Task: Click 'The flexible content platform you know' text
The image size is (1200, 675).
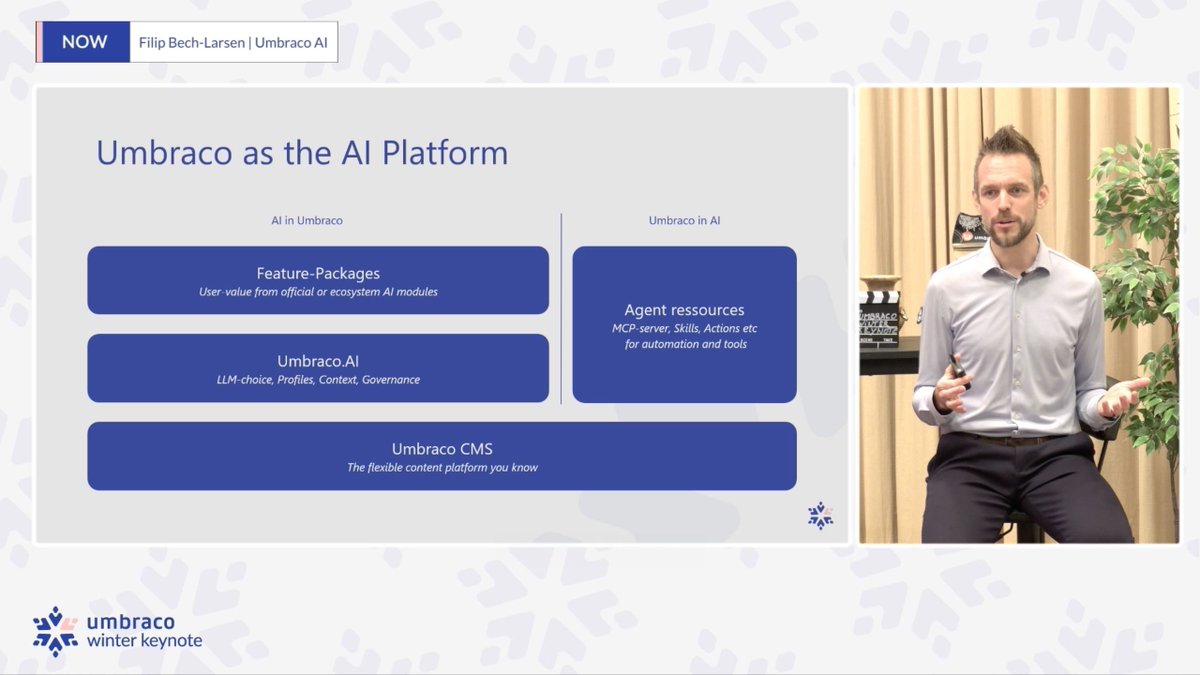Action: coord(442,467)
